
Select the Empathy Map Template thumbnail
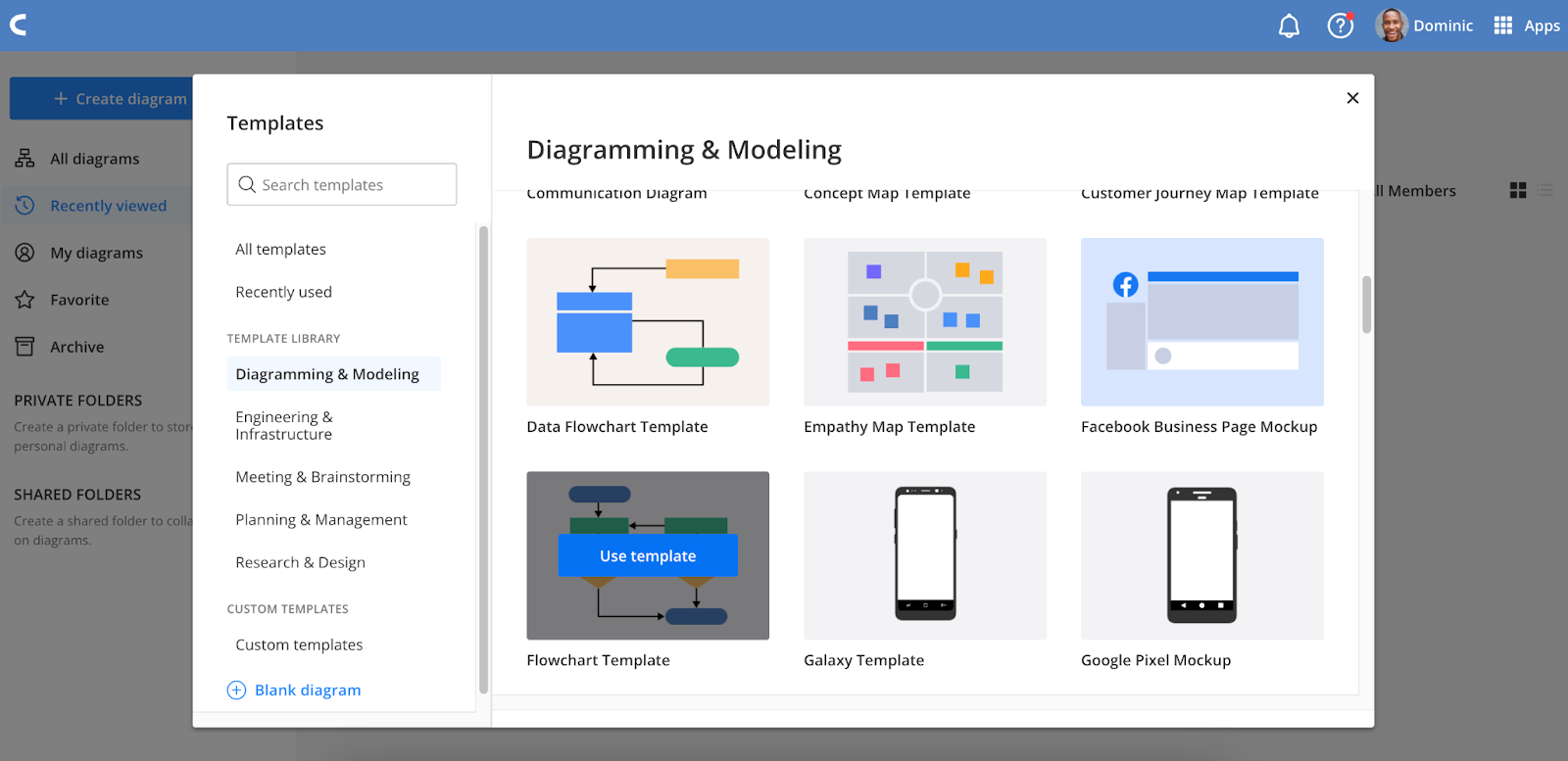point(924,322)
